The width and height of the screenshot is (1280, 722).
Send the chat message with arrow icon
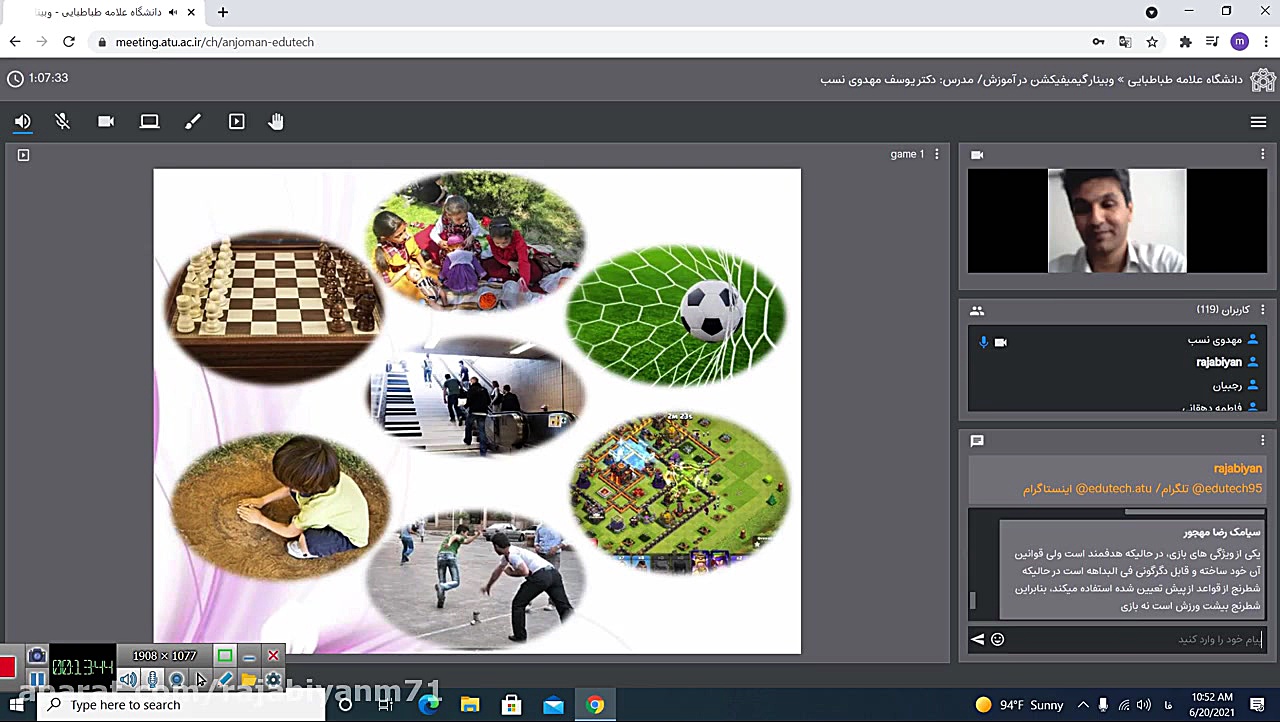pyautogui.click(x=978, y=640)
